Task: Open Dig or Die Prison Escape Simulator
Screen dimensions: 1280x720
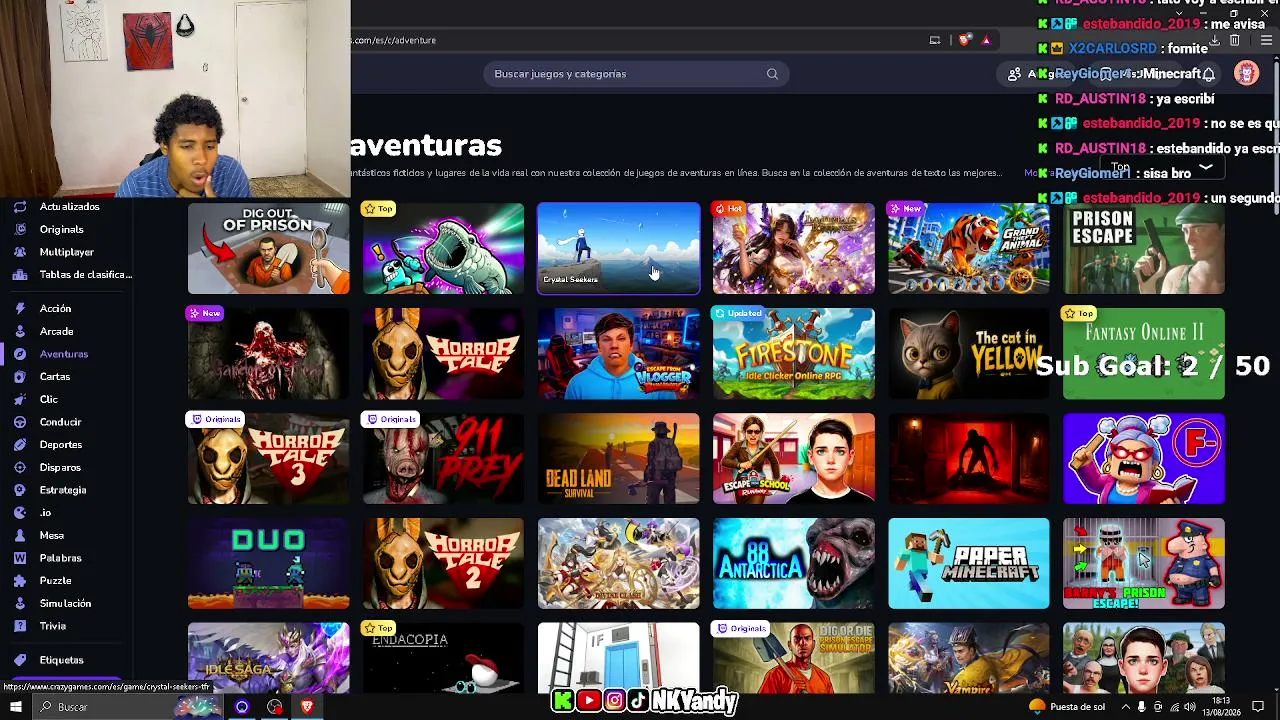Action: coord(794,658)
